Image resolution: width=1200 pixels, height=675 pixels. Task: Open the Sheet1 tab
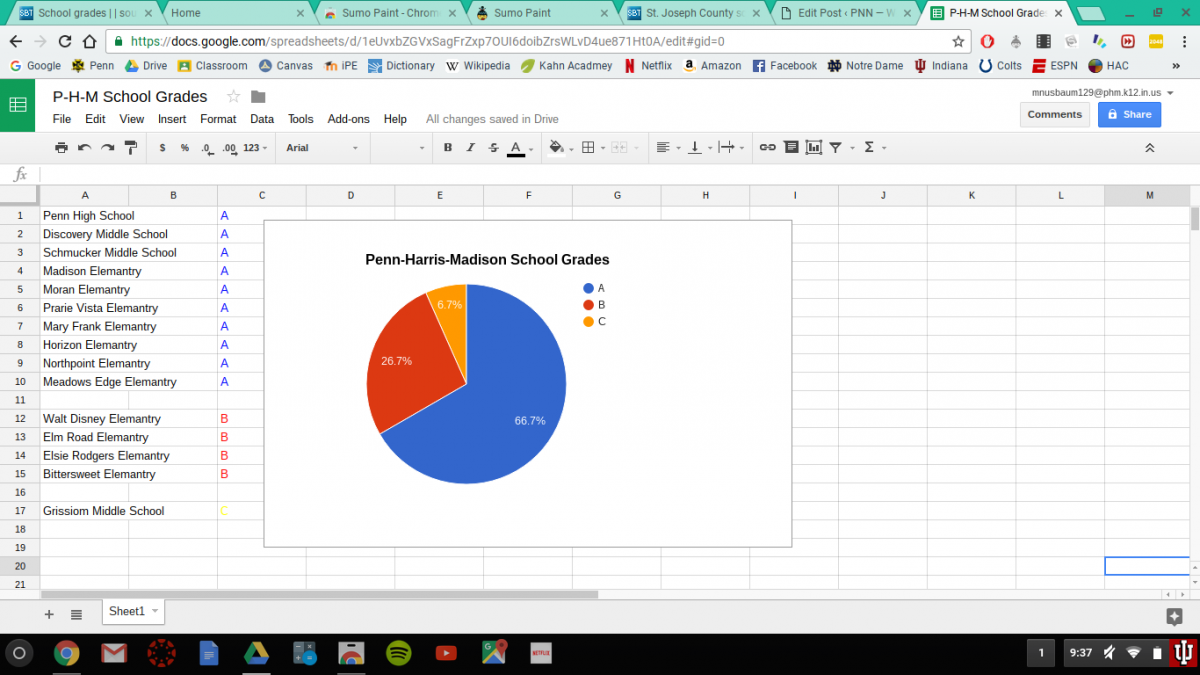(x=132, y=611)
